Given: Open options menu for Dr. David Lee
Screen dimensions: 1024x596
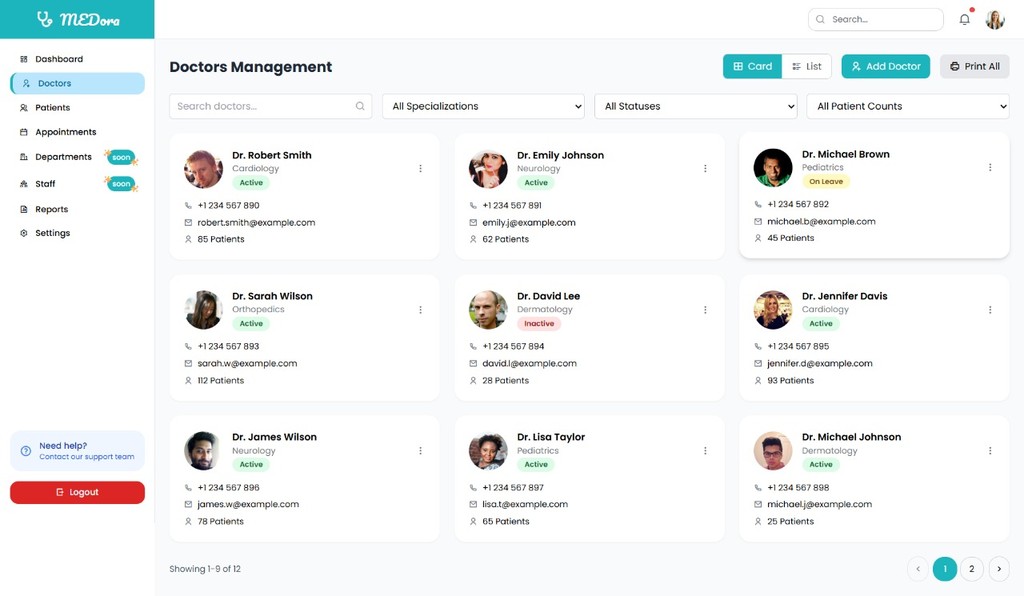Looking at the screenshot, I should pyautogui.click(x=705, y=309).
